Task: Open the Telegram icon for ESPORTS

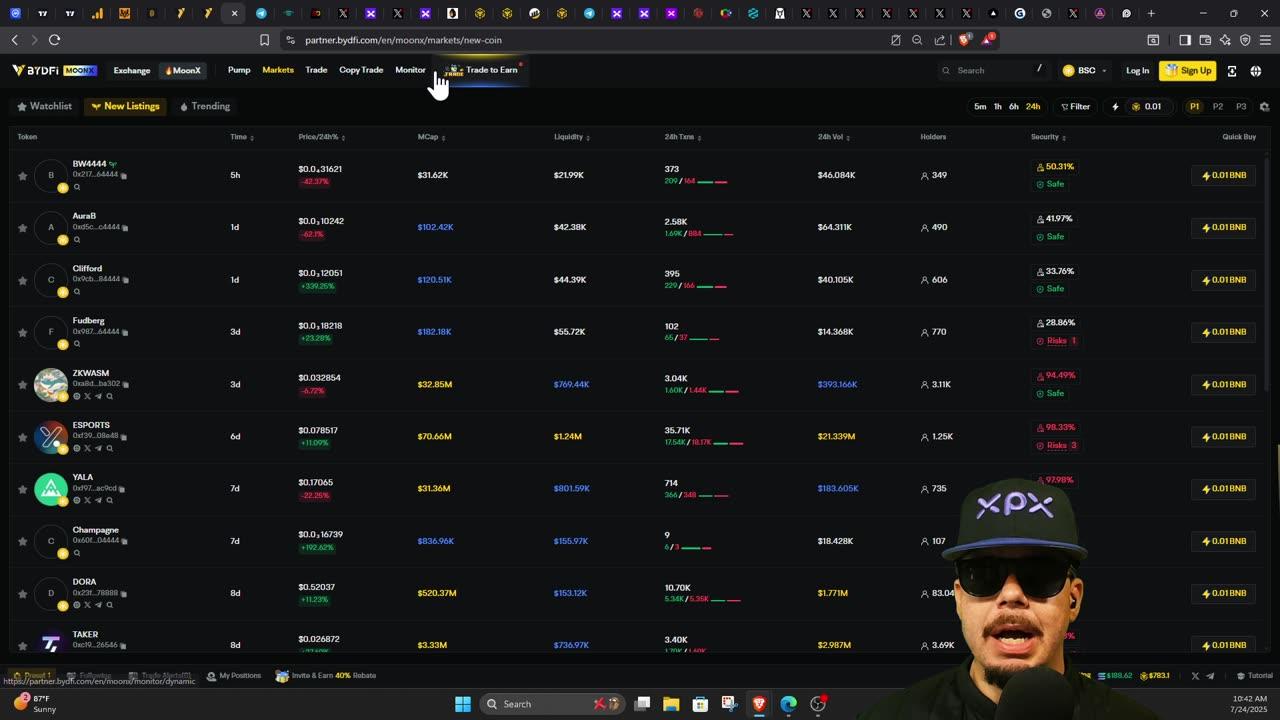Action: click(x=98, y=448)
